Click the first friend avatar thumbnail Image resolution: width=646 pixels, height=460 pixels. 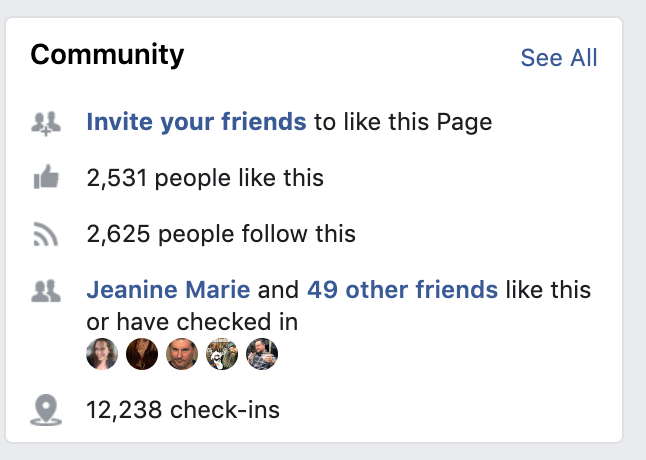click(102, 354)
